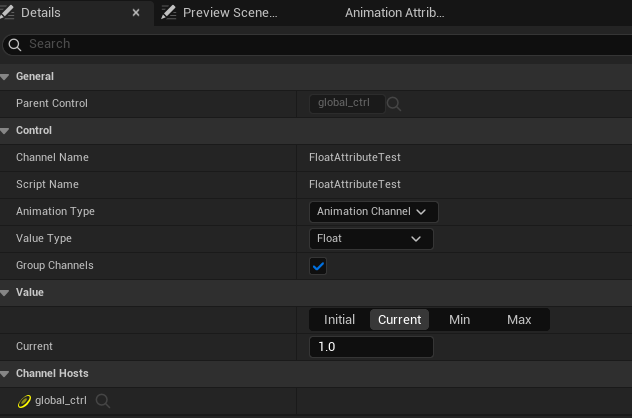Select the Current value button
Image resolution: width=632 pixels, height=418 pixels.
(x=399, y=320)
